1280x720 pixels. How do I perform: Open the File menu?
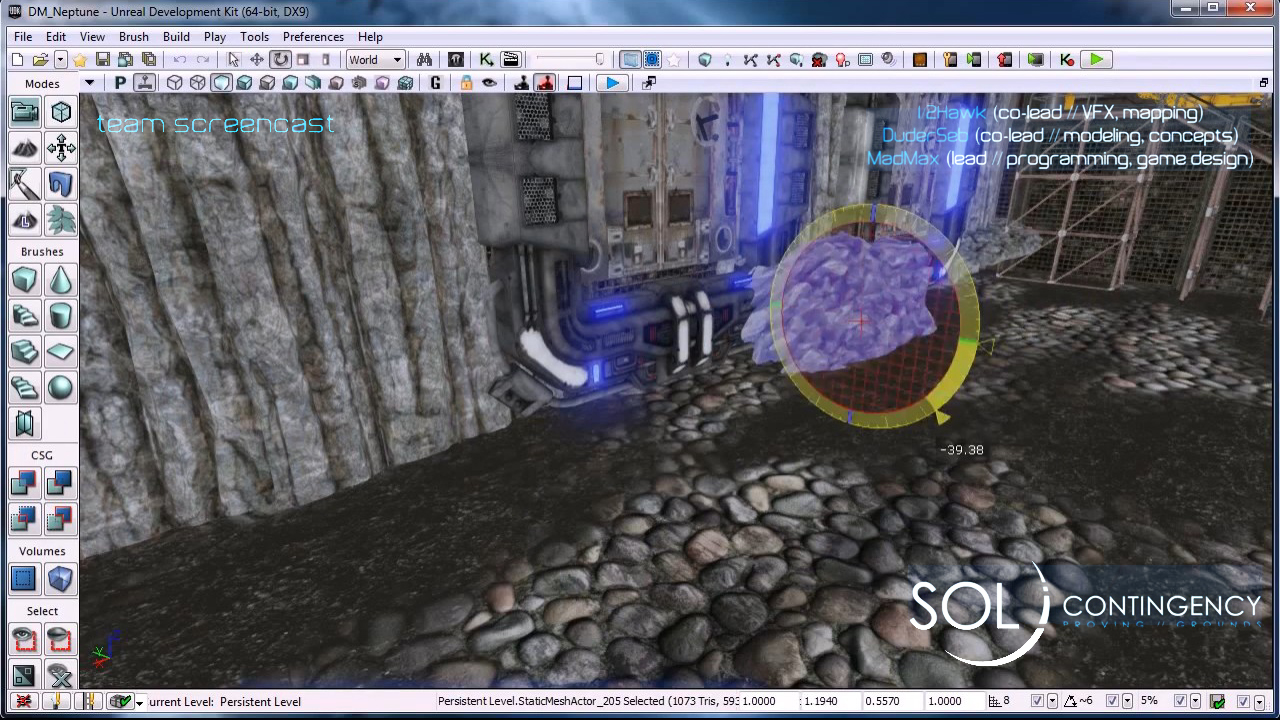pos(23,37)
